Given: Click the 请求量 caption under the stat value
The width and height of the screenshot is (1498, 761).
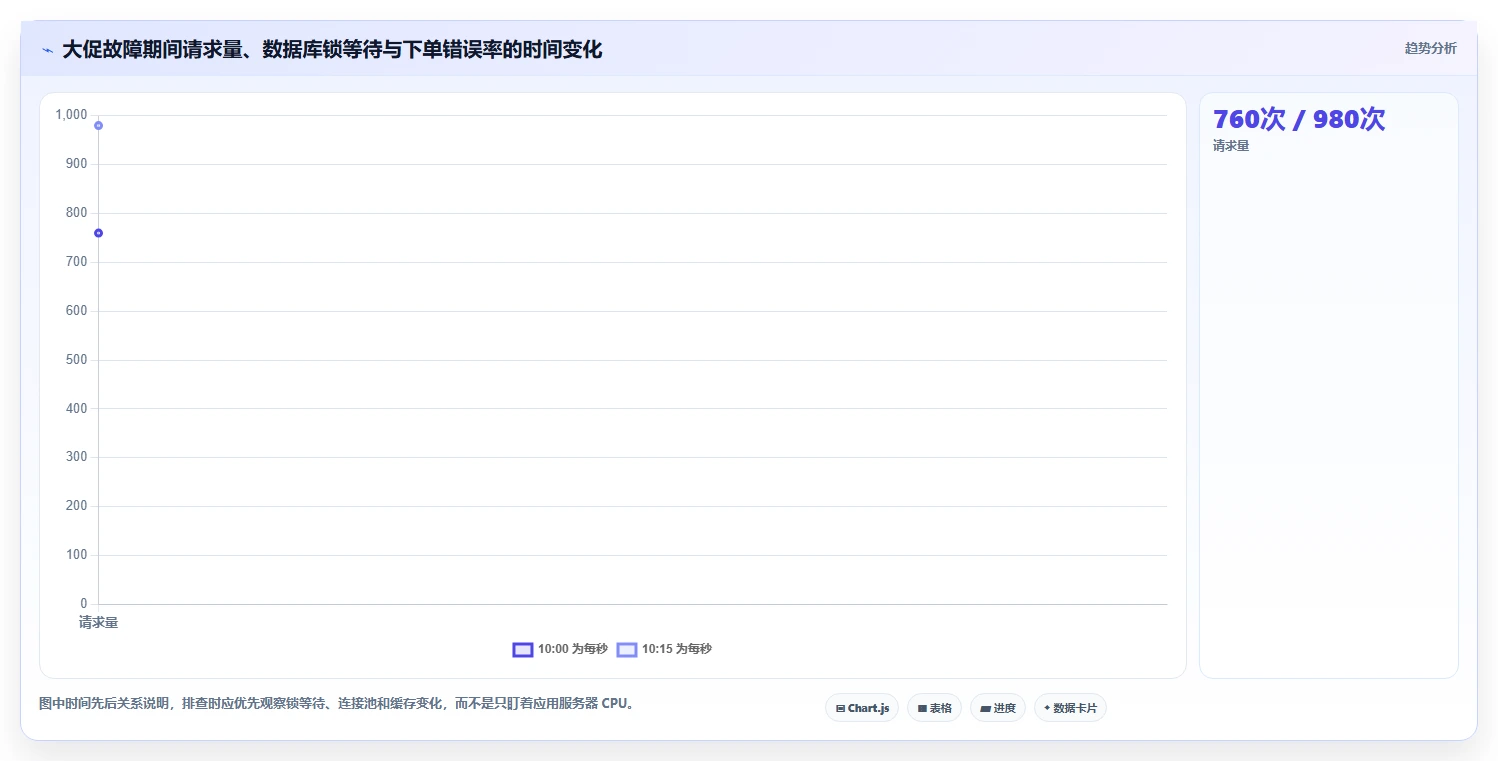Looking at the screenshot, I should [x=1231, y=146].
